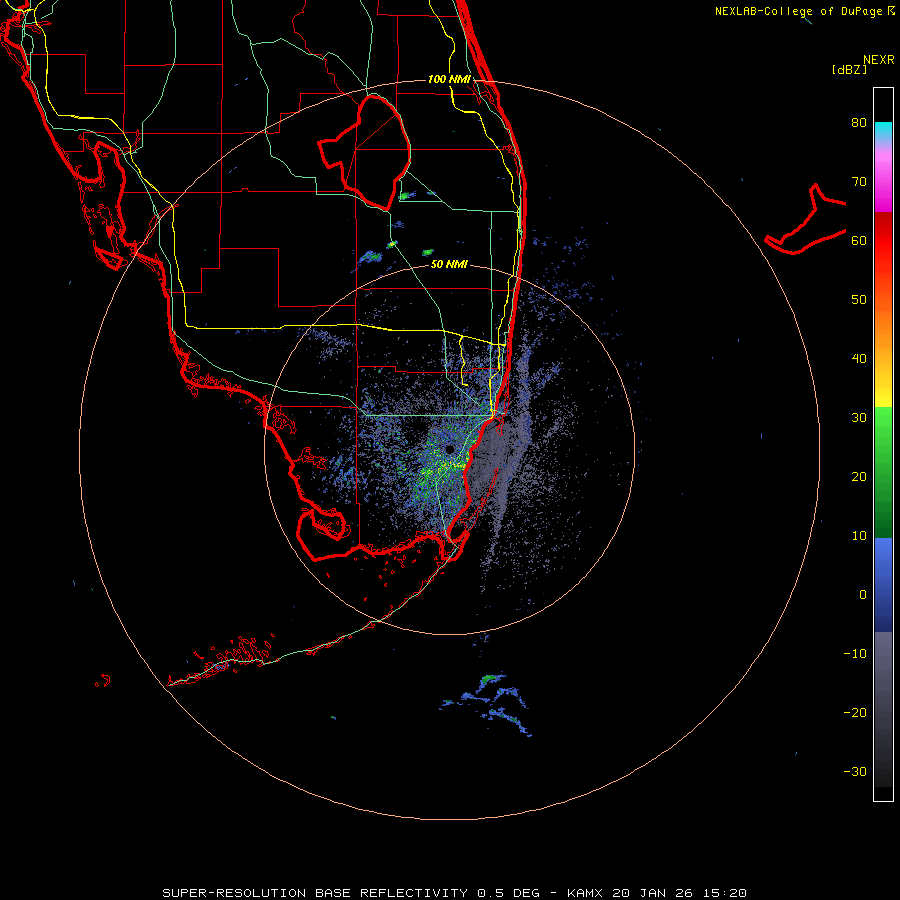900x900 pixels.
Task: Click the 20 value on dBZ scale
Action: click(859, 477)
